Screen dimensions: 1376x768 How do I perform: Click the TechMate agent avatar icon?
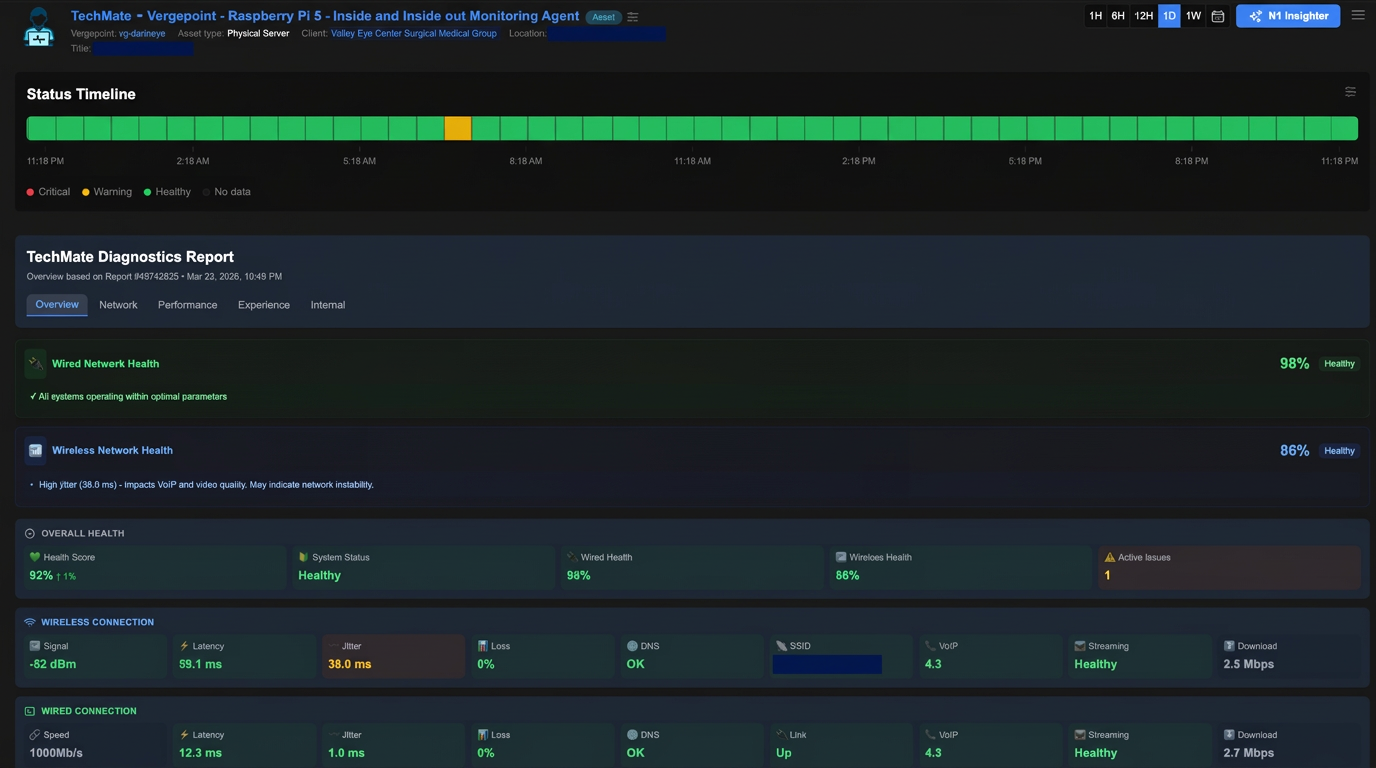39,27
